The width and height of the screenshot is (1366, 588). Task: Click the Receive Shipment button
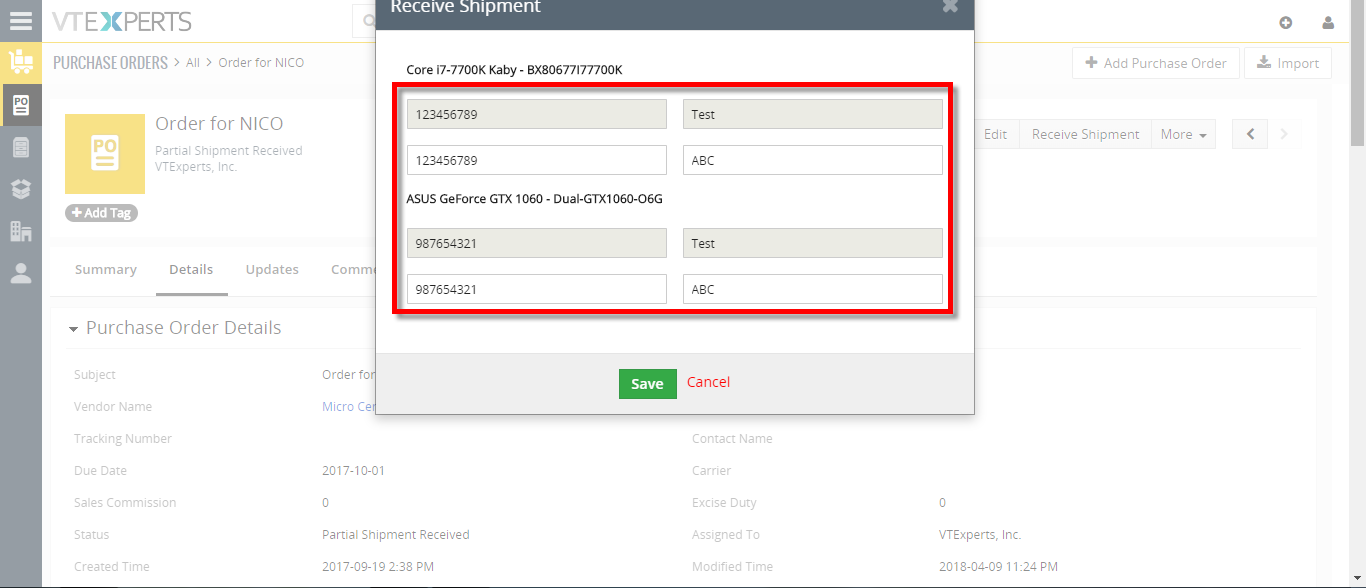point(1085,134)
